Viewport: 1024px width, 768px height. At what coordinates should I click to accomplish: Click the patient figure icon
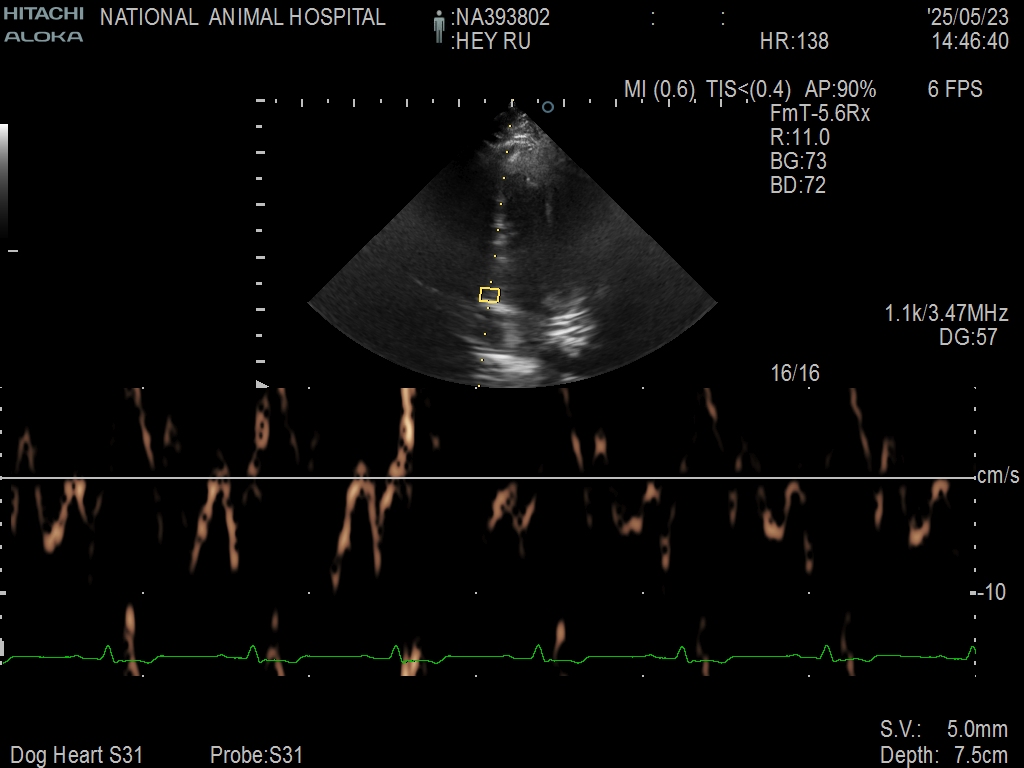438,28
